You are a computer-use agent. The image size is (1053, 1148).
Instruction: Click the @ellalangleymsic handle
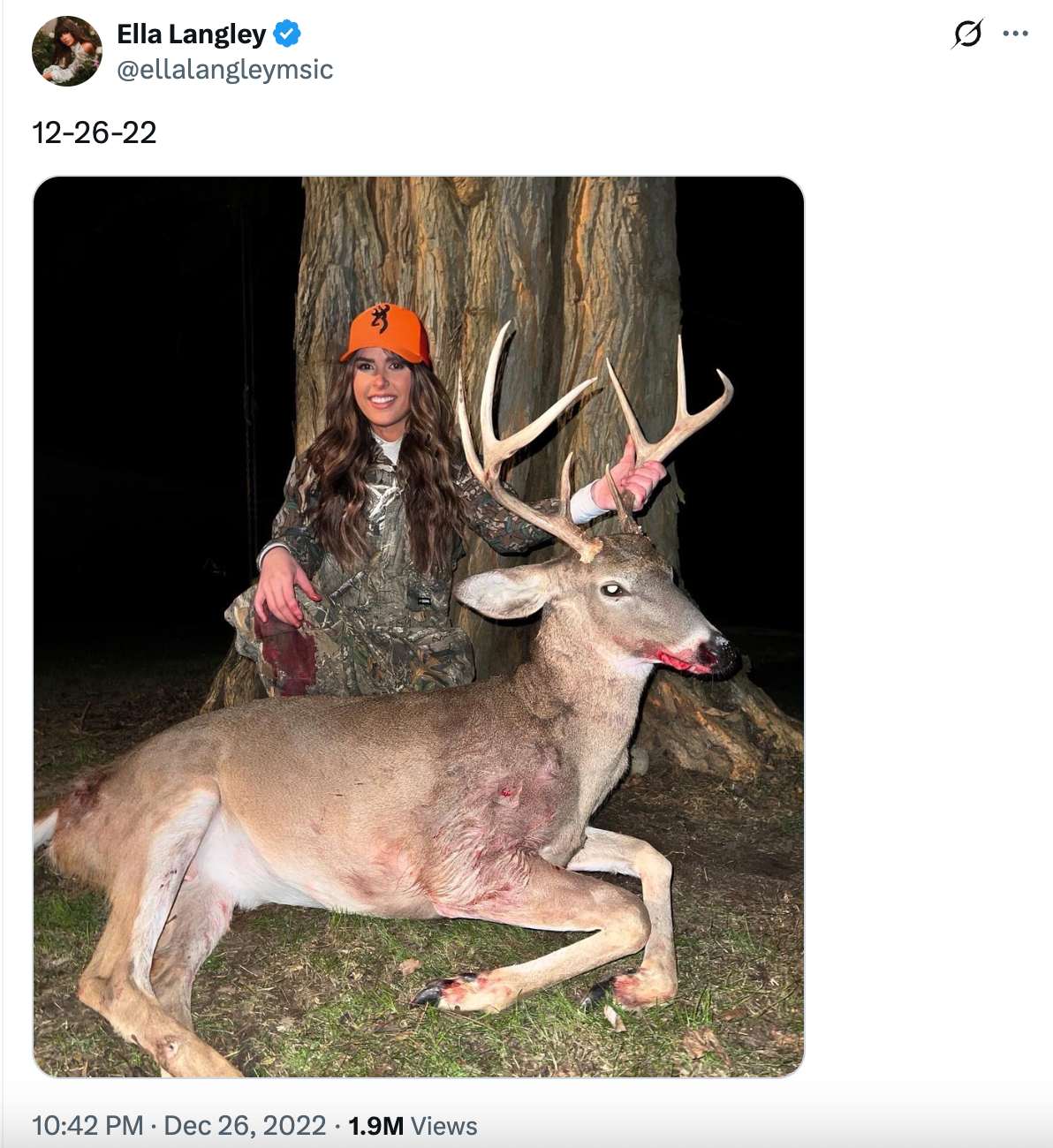click(x=225, y=70)
